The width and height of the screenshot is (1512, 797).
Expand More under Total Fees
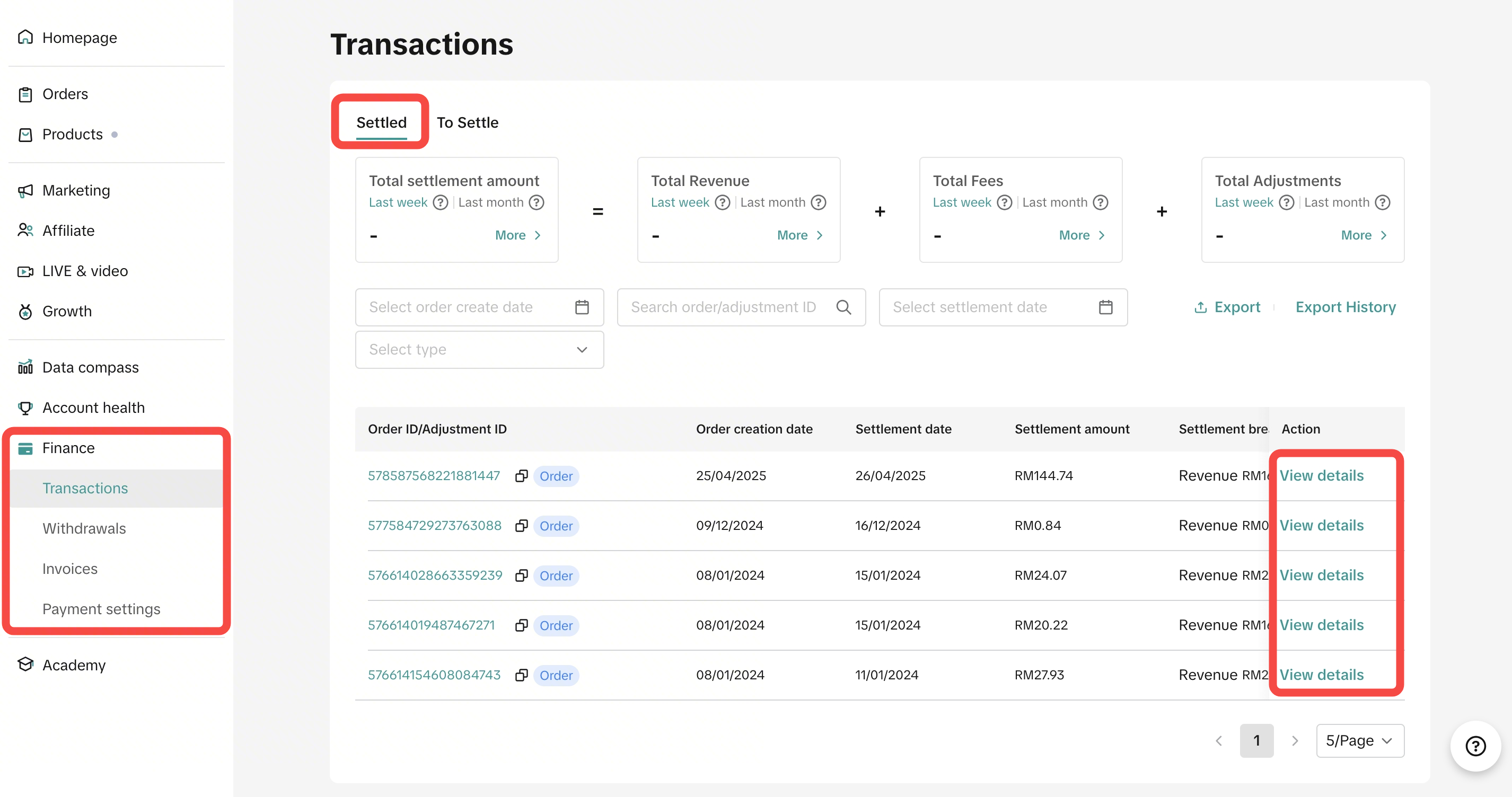tap(1081, 235)
